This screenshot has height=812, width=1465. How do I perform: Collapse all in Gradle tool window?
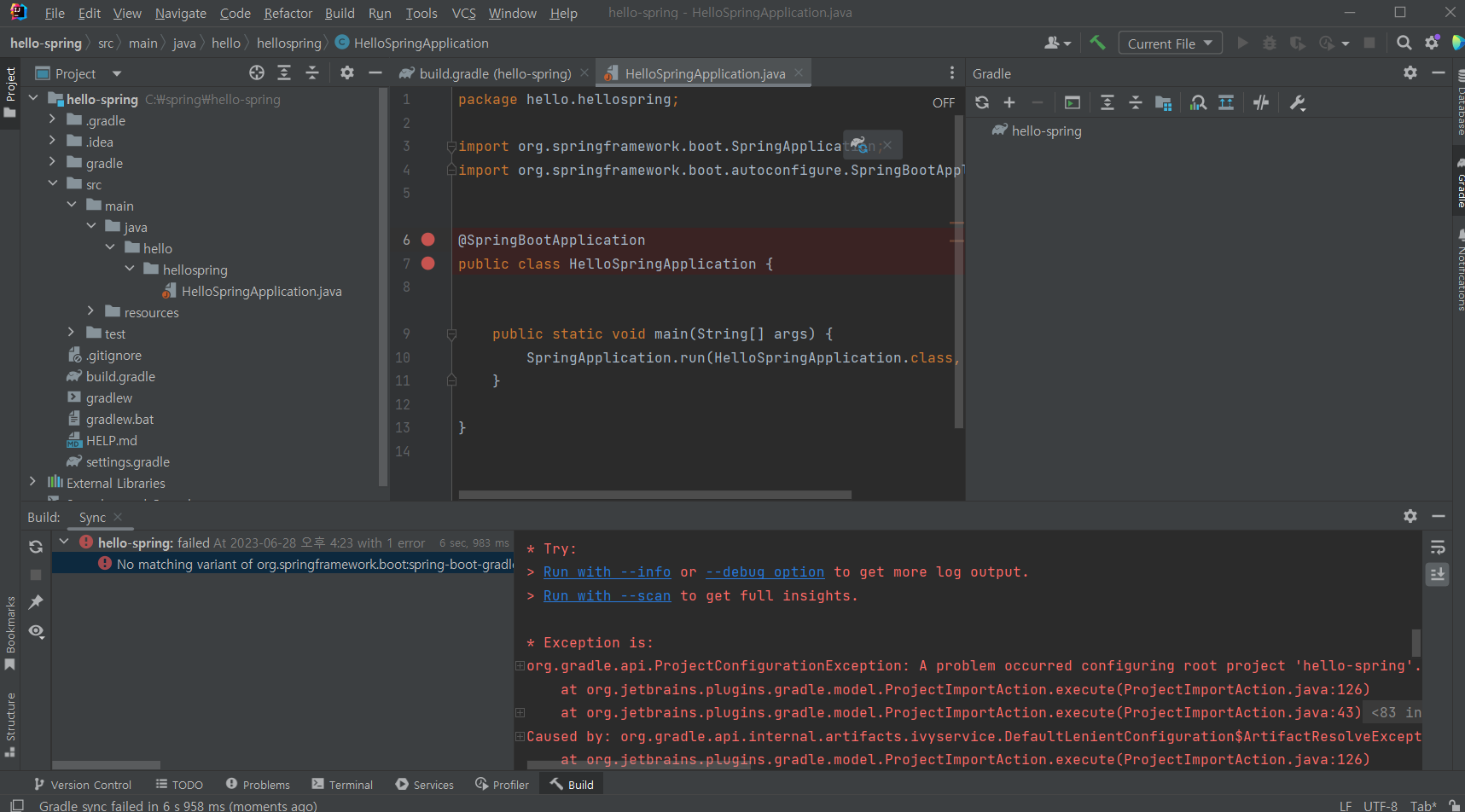point(1136,102)
